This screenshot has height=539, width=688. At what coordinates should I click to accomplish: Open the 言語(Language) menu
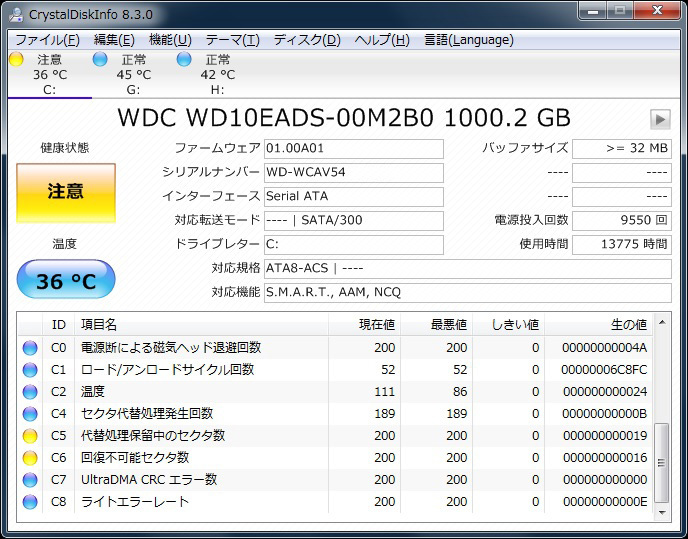469,40
